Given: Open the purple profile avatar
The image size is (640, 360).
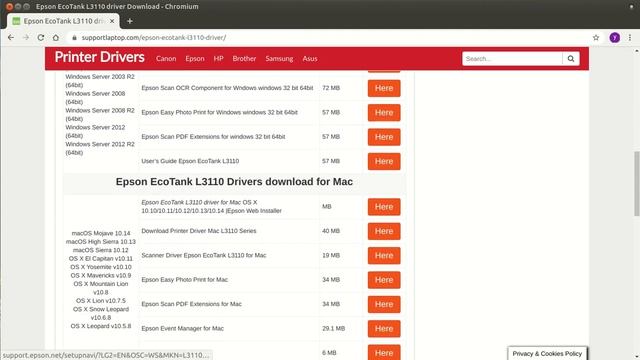Looking at the screenshot, I should (x=615, y=38).
